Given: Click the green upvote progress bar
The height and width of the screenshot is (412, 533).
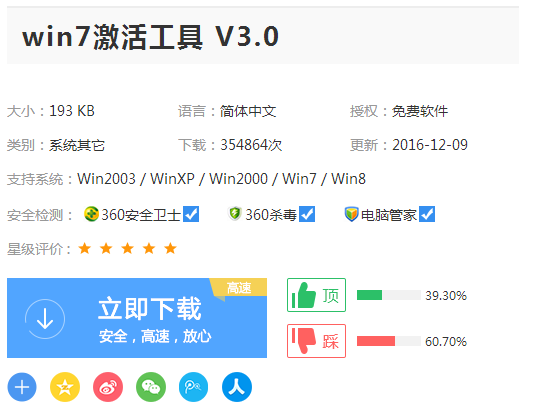Looking at the screenshot, I should pyautogui.click(x=389, y=295).
